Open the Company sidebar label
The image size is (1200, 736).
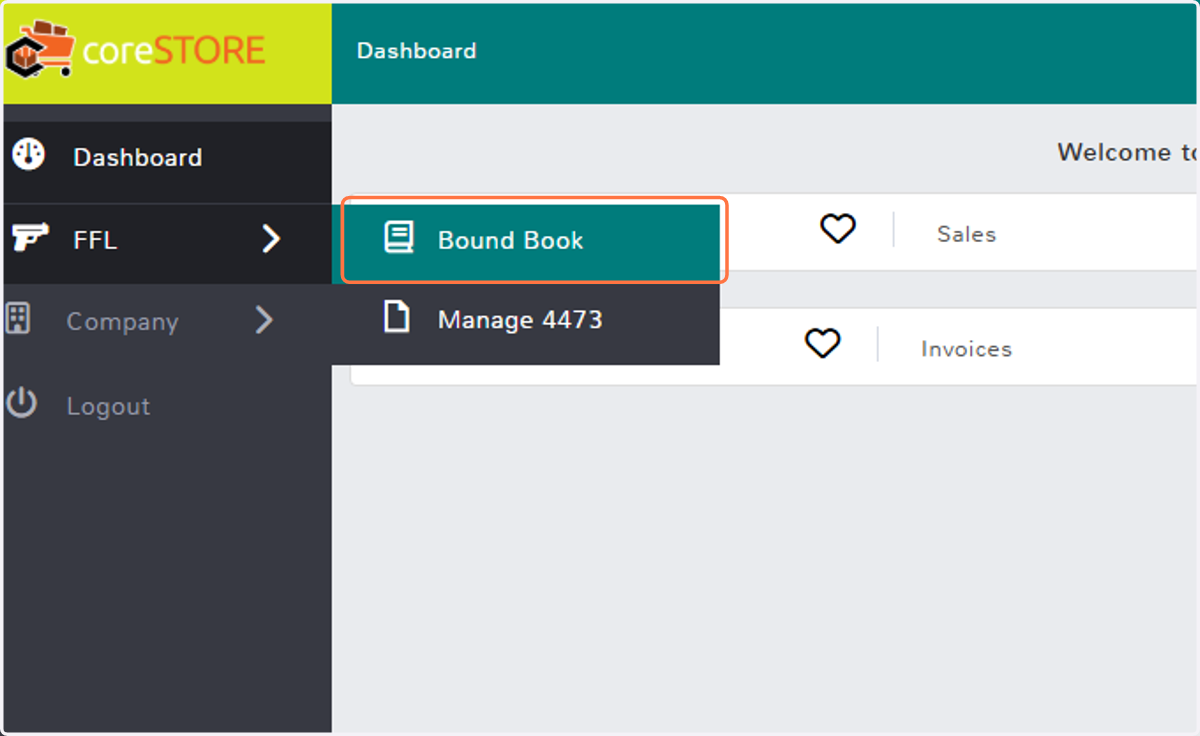tap(122, 322)
